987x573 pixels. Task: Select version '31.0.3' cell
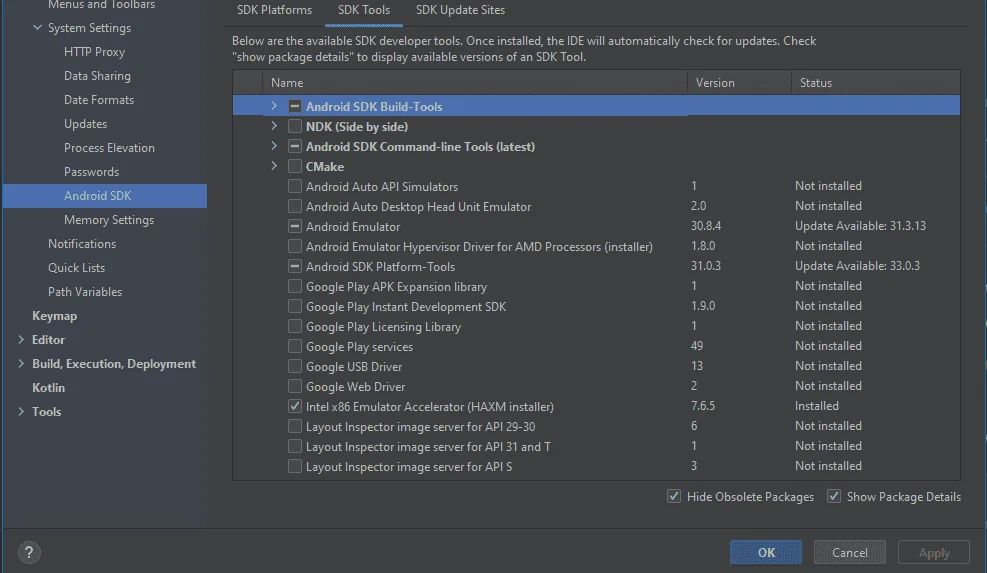pos(706,266)
